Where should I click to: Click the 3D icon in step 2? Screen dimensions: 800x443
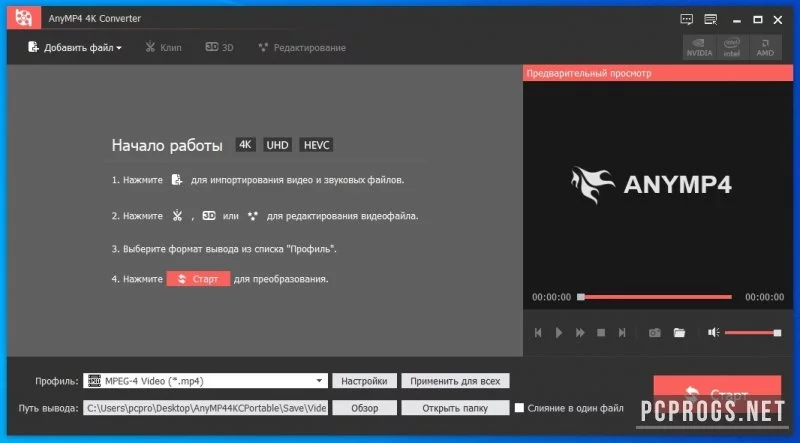209,215
